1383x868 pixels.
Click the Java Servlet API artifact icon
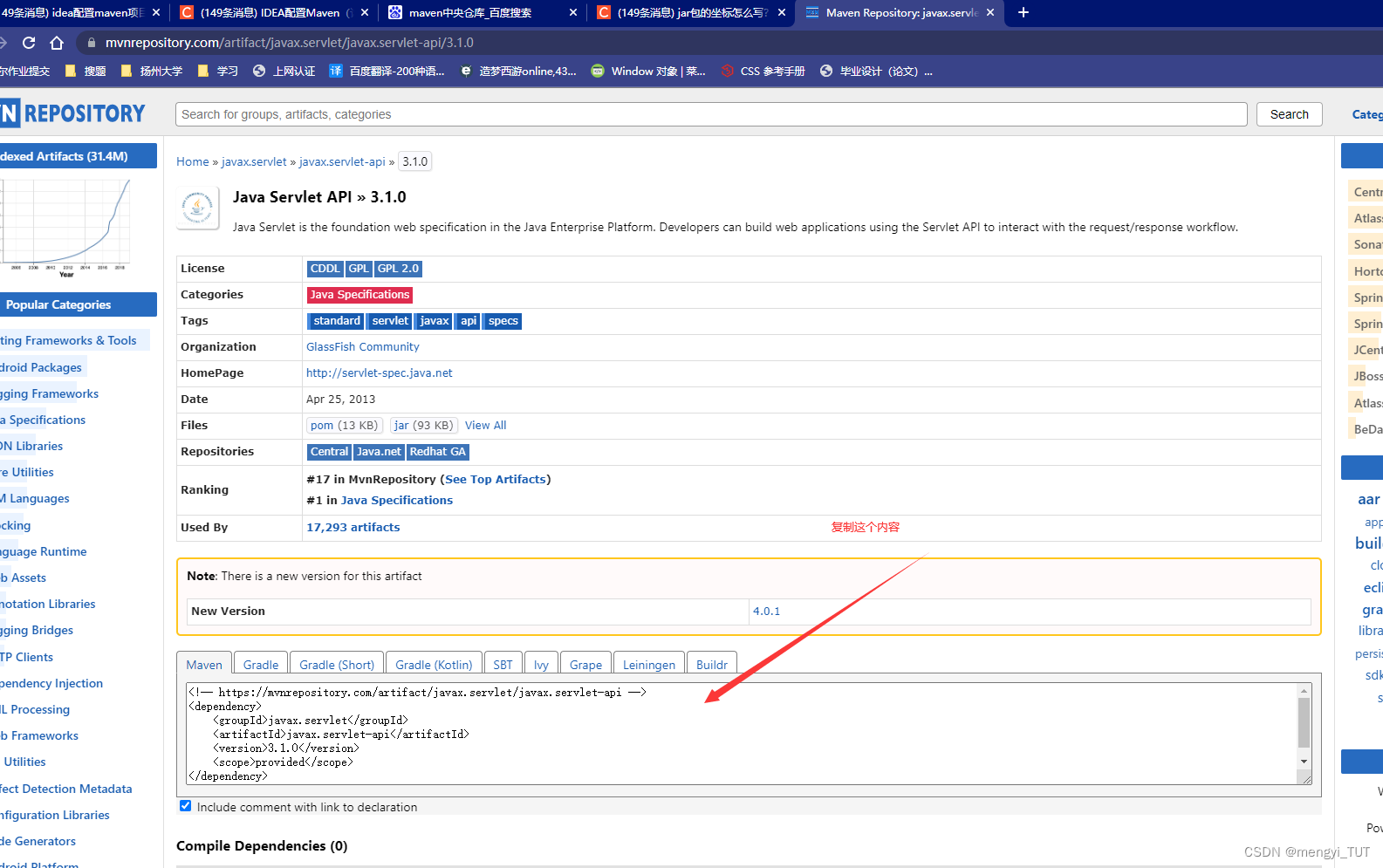198,208
